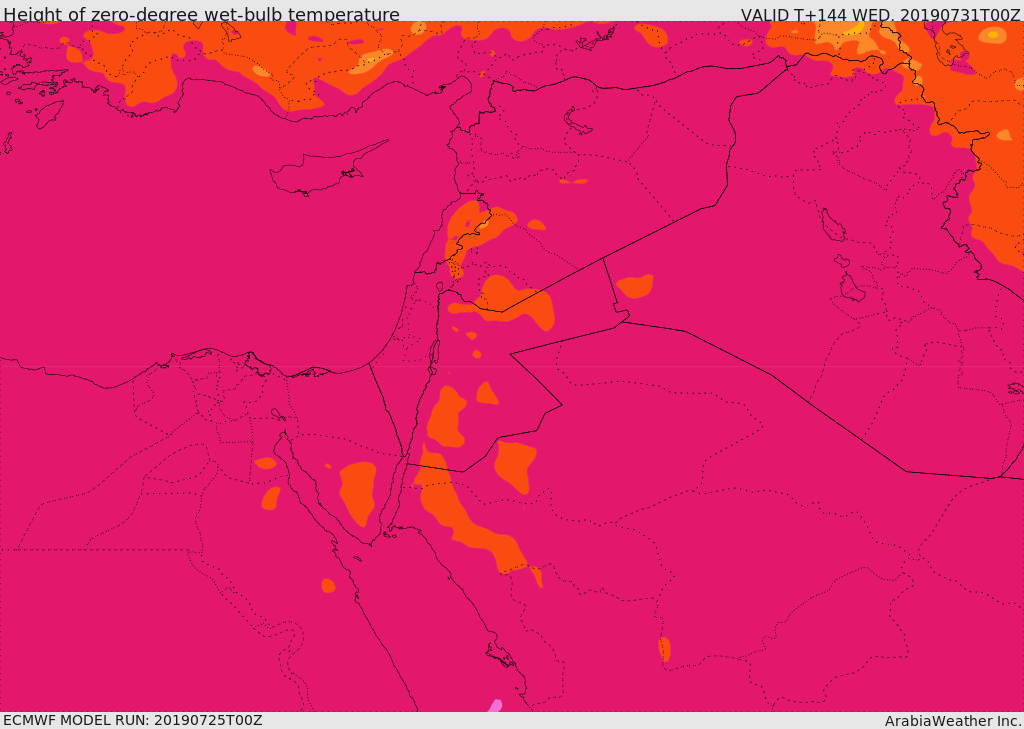The height and width of the screenshot is (729, 1024).
Task: Click the small pink patch at the bottom edge
Action: [x=496, y=705]
